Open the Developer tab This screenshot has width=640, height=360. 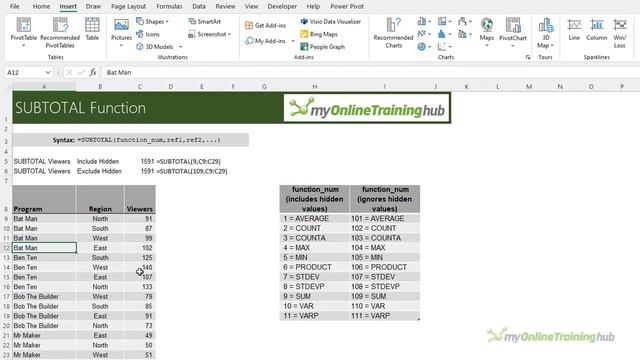click(x=282, y=7)
